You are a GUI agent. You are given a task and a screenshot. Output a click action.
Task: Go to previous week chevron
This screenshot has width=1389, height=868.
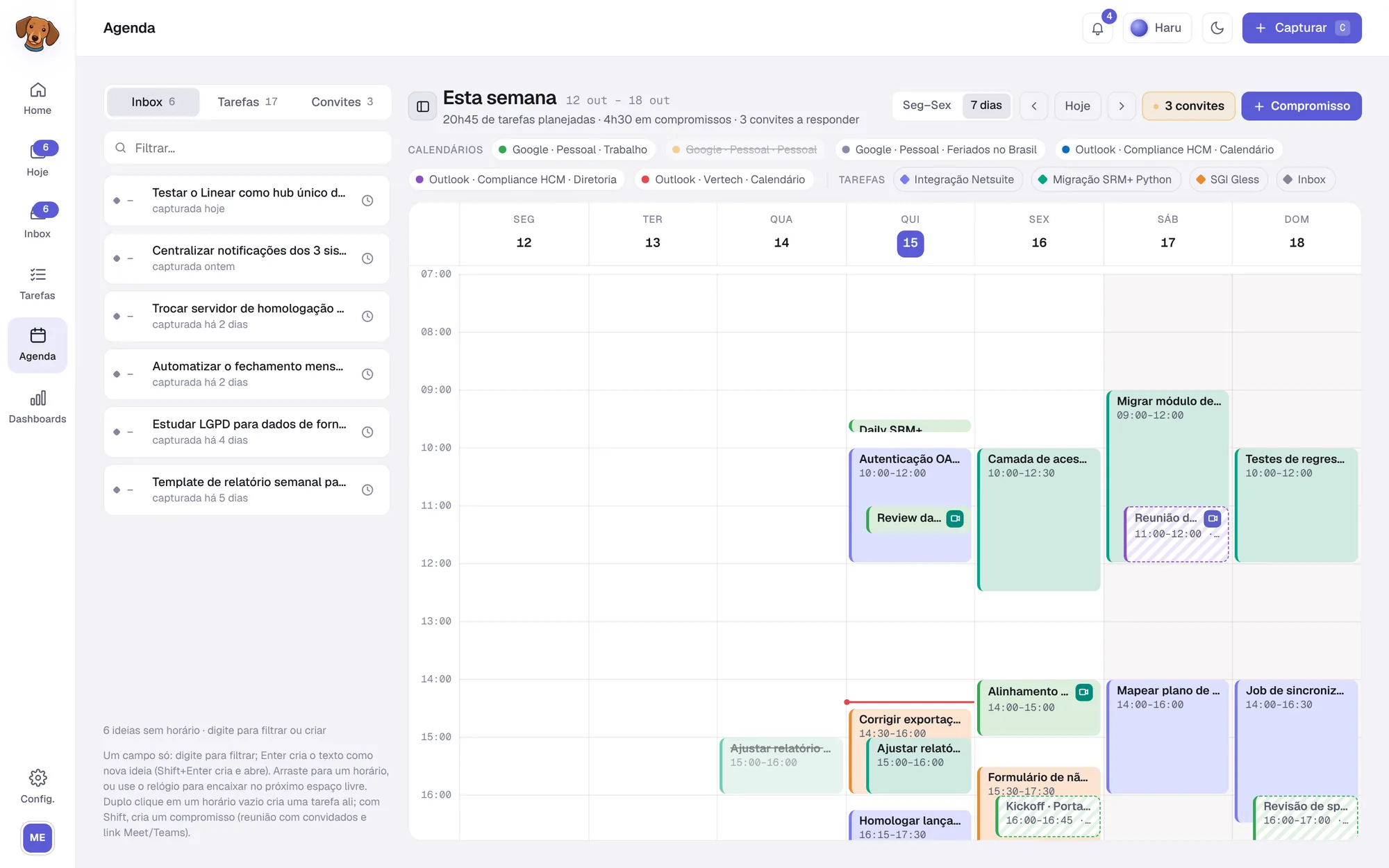pos(1033,106)
